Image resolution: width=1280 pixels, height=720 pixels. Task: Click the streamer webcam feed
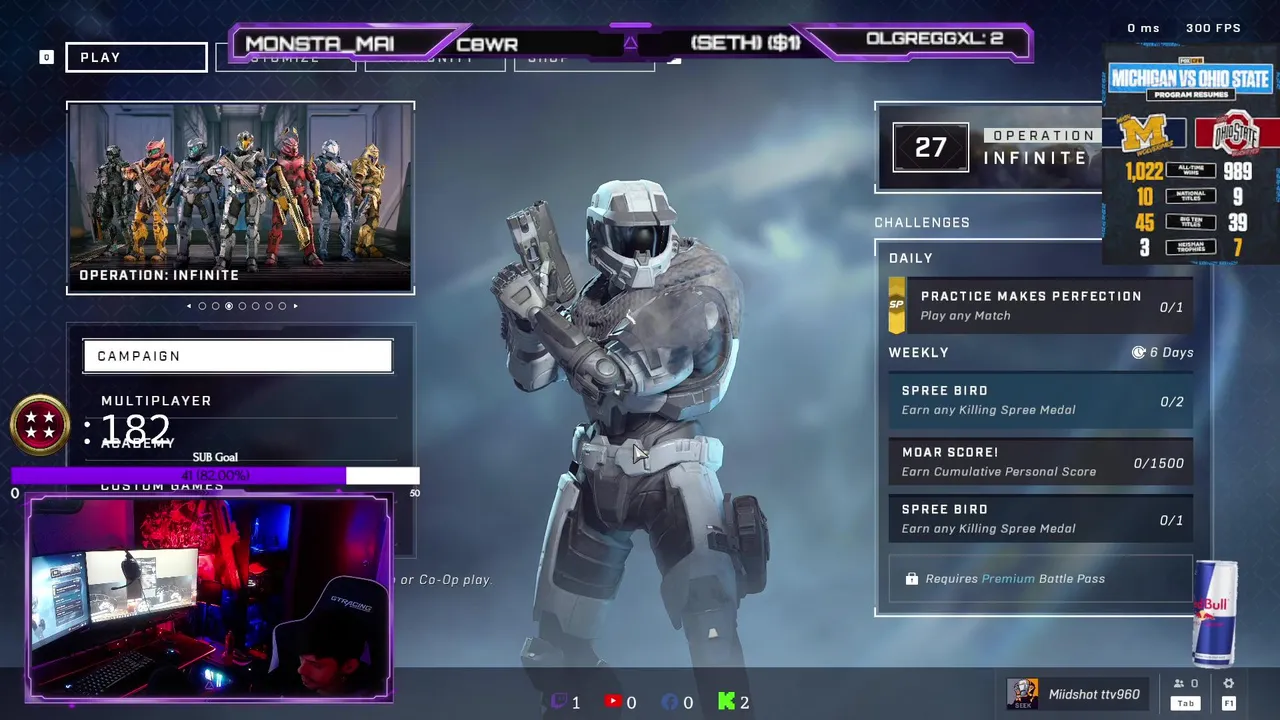(x=209, y=597)
